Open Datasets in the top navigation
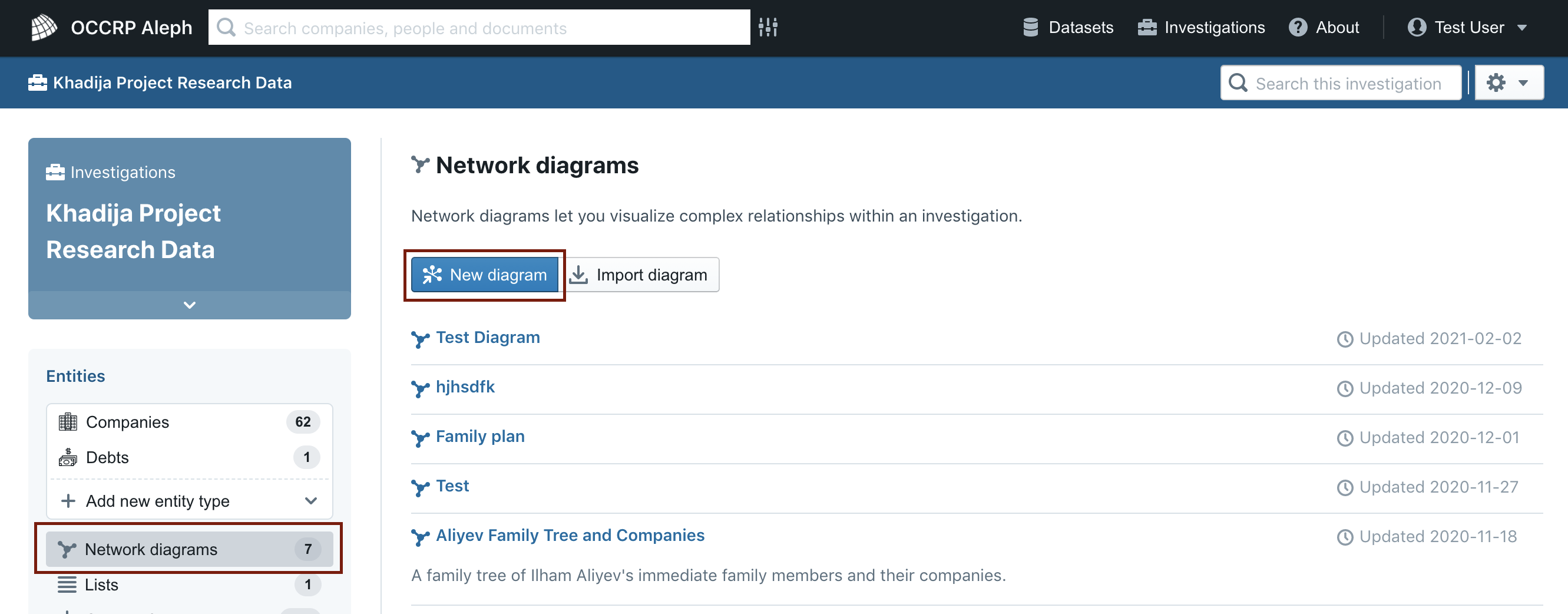This screenshot has width=1568, height=614. click(x=1069, y=28)
